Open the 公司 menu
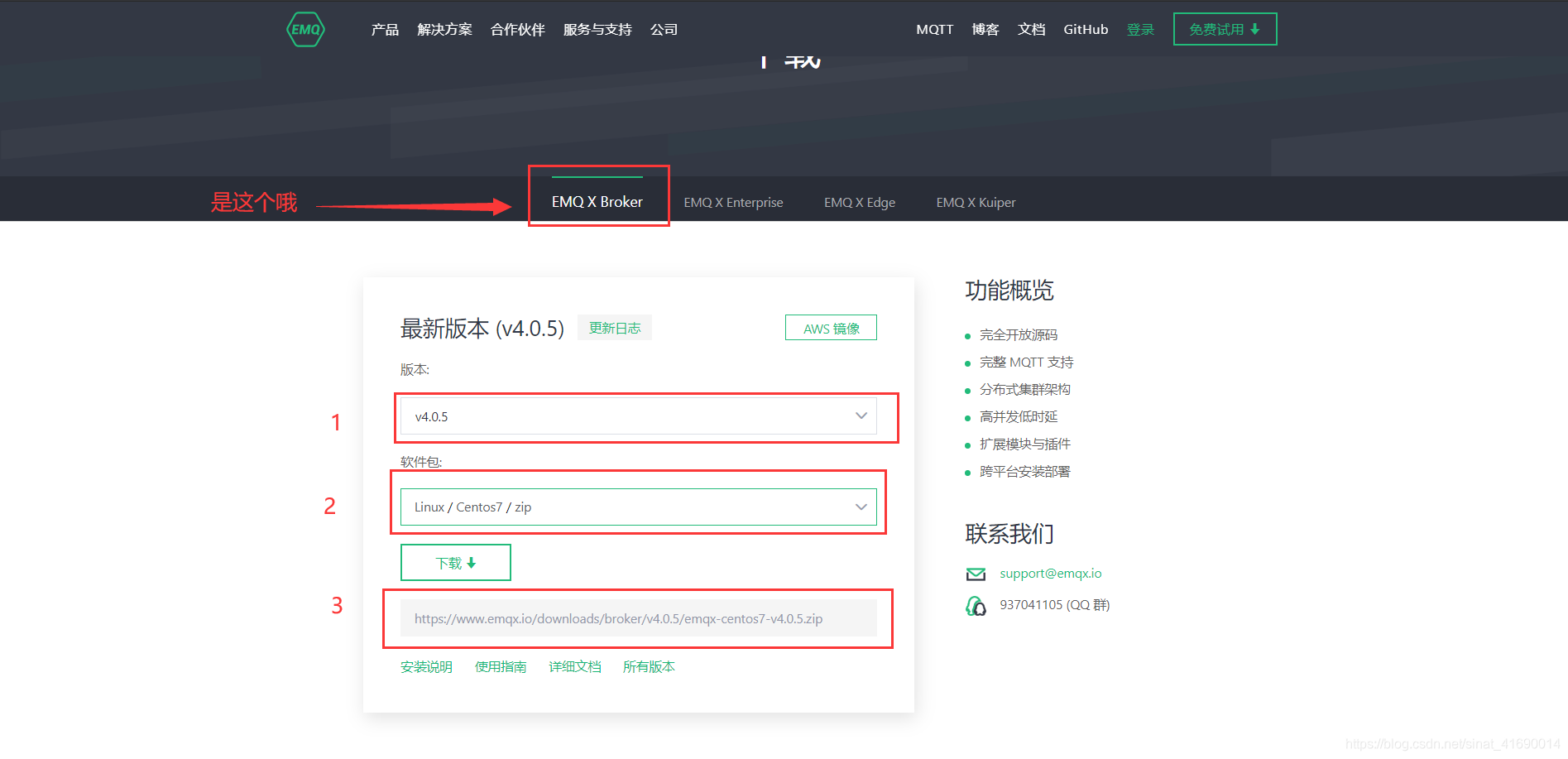1568x759 pixels. (664, 30)
